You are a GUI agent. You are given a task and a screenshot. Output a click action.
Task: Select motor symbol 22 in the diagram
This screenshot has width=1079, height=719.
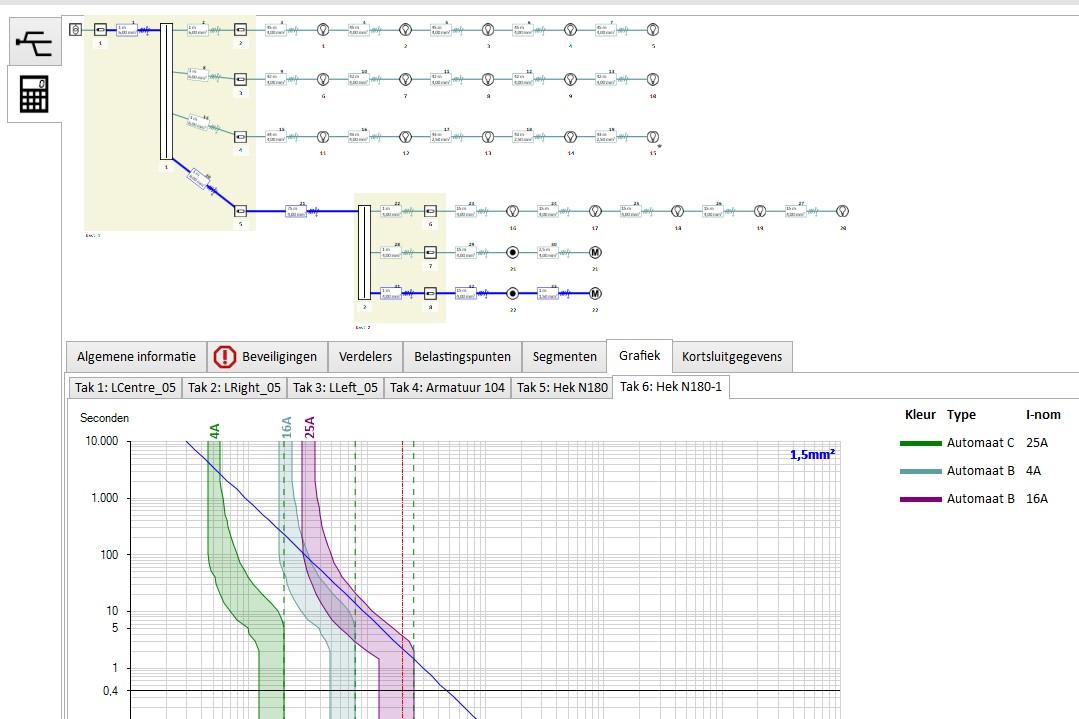click(595, 294)
